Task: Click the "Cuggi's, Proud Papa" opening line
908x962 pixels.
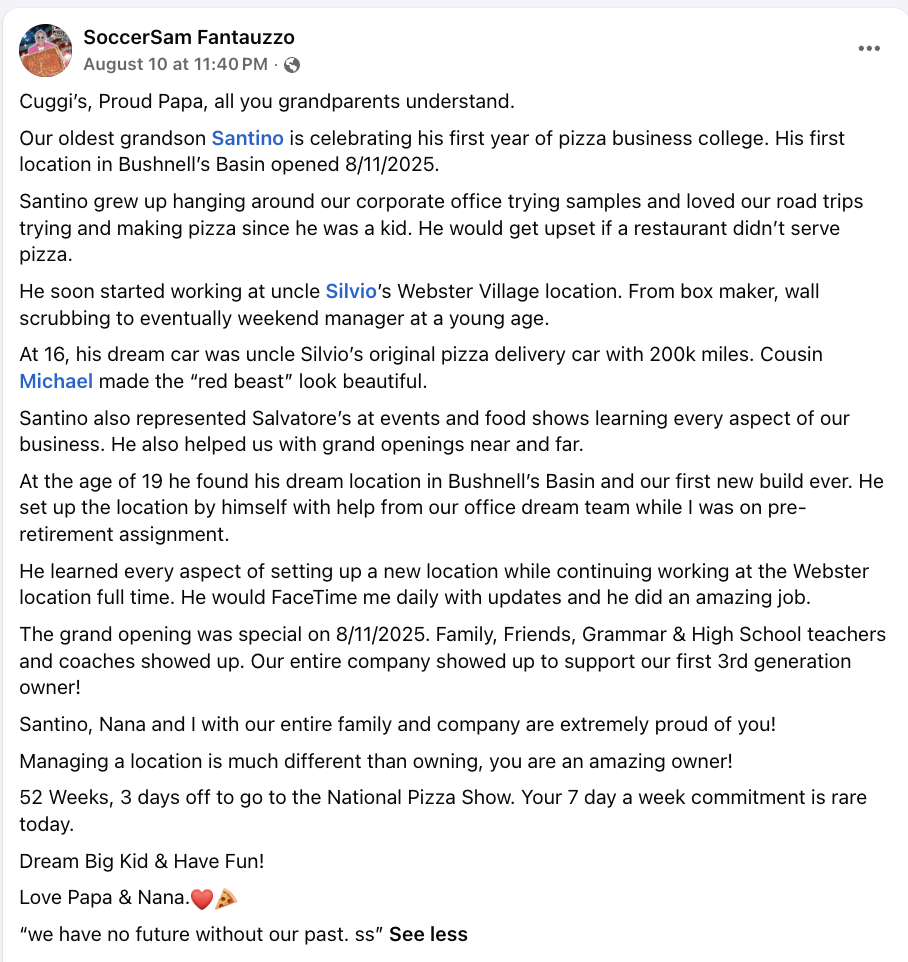Action: pyautogui.click(x=267, y=101)
